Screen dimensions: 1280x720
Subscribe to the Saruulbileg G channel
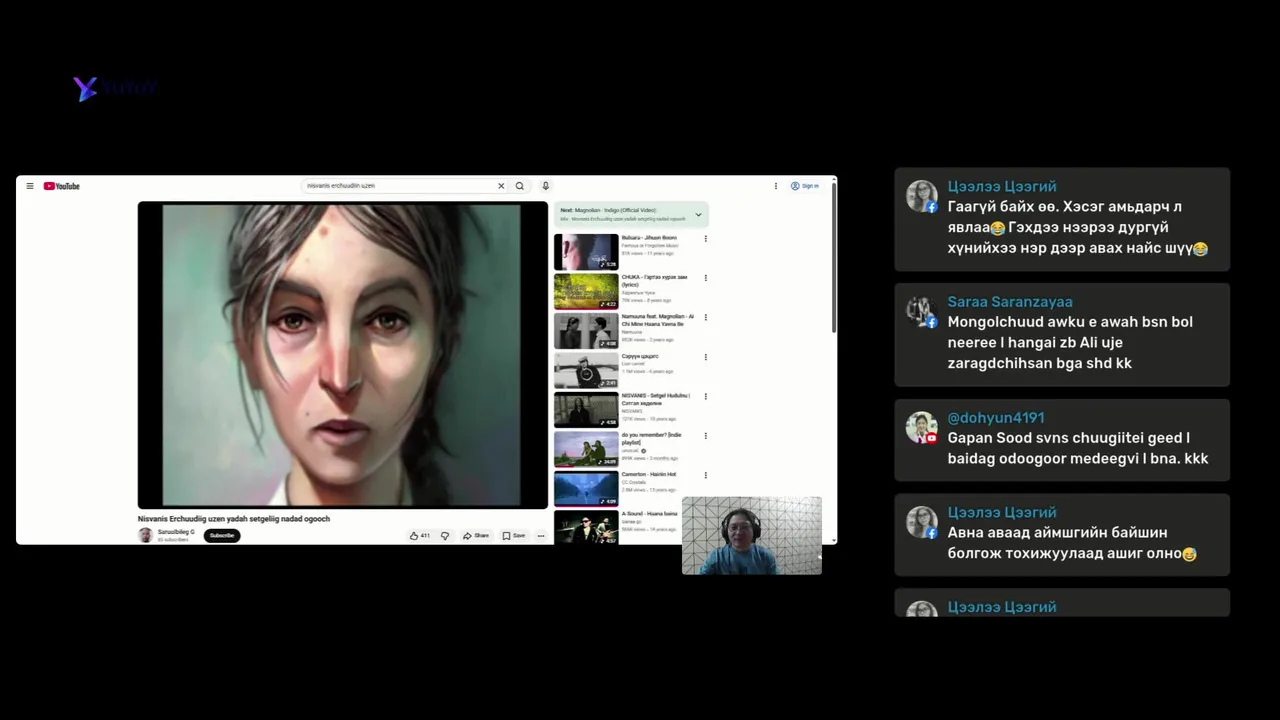(x=222, y=535)
